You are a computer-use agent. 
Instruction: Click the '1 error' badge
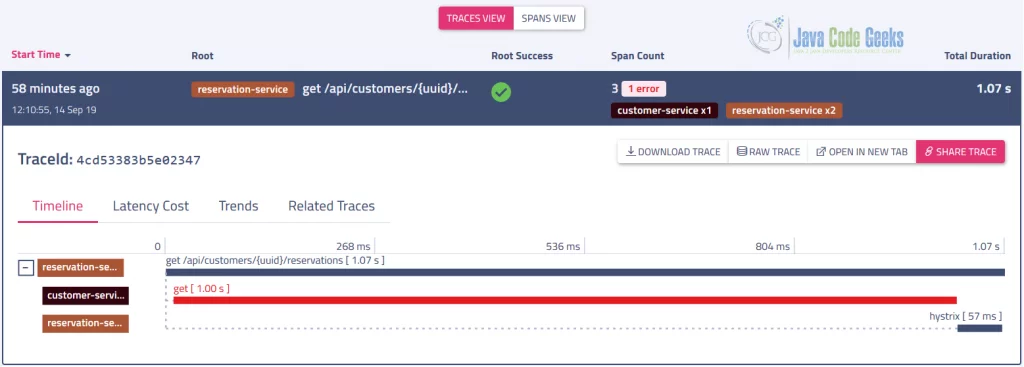(643, 89)
